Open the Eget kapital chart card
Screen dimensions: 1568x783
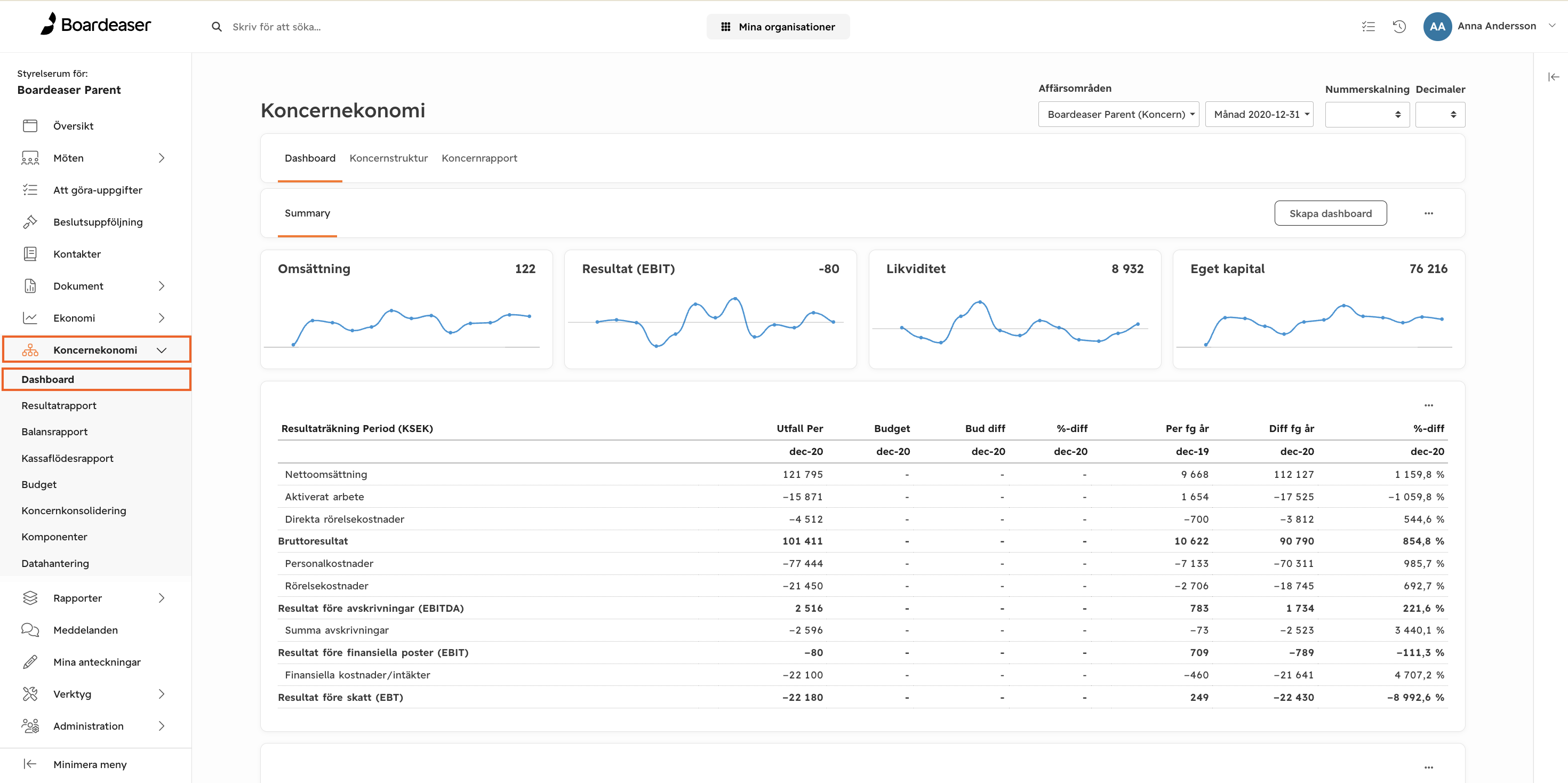click(x=1318, y=309)
